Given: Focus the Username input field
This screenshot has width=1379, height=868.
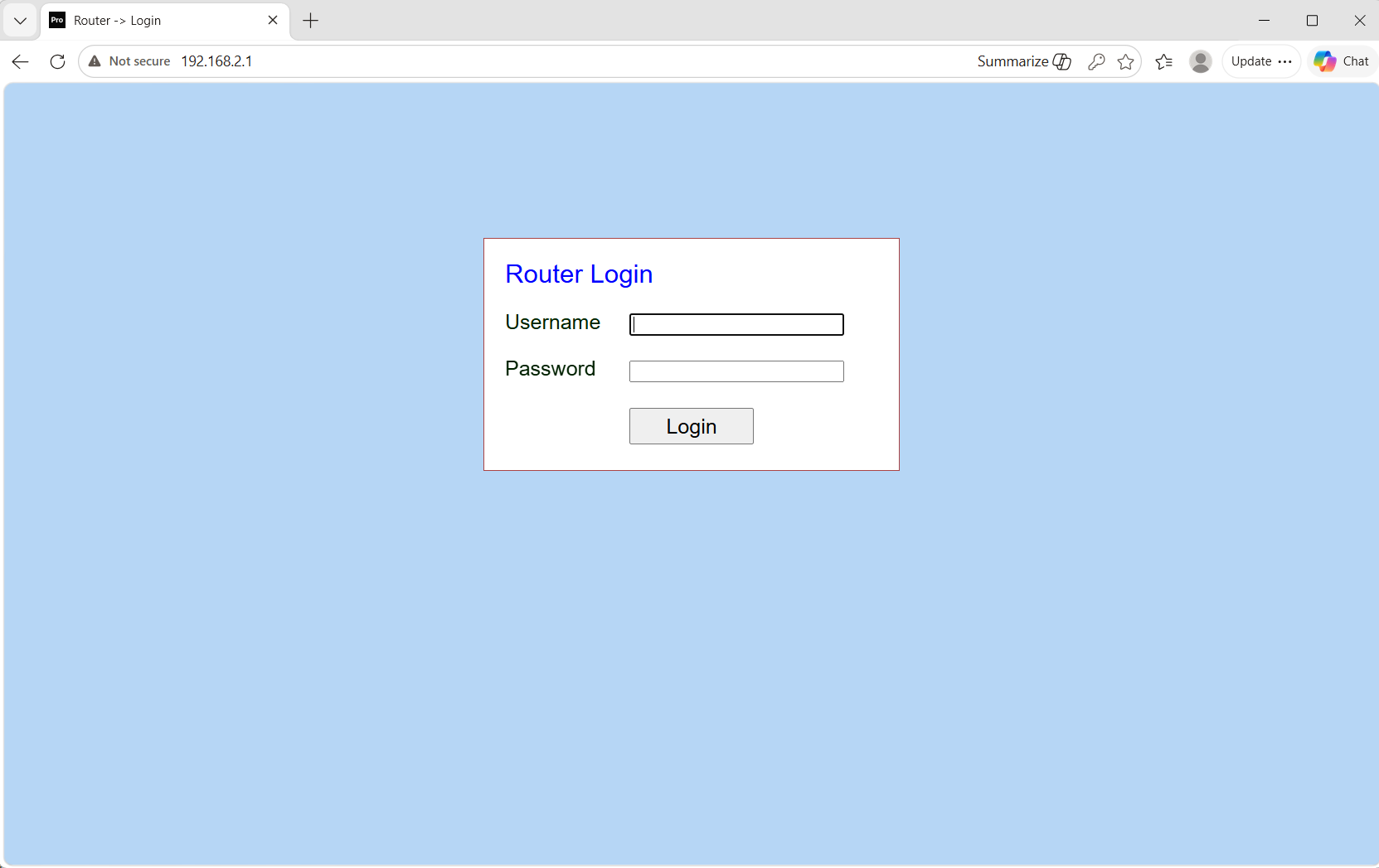Looking at the screenshot, I should point(736,324).
